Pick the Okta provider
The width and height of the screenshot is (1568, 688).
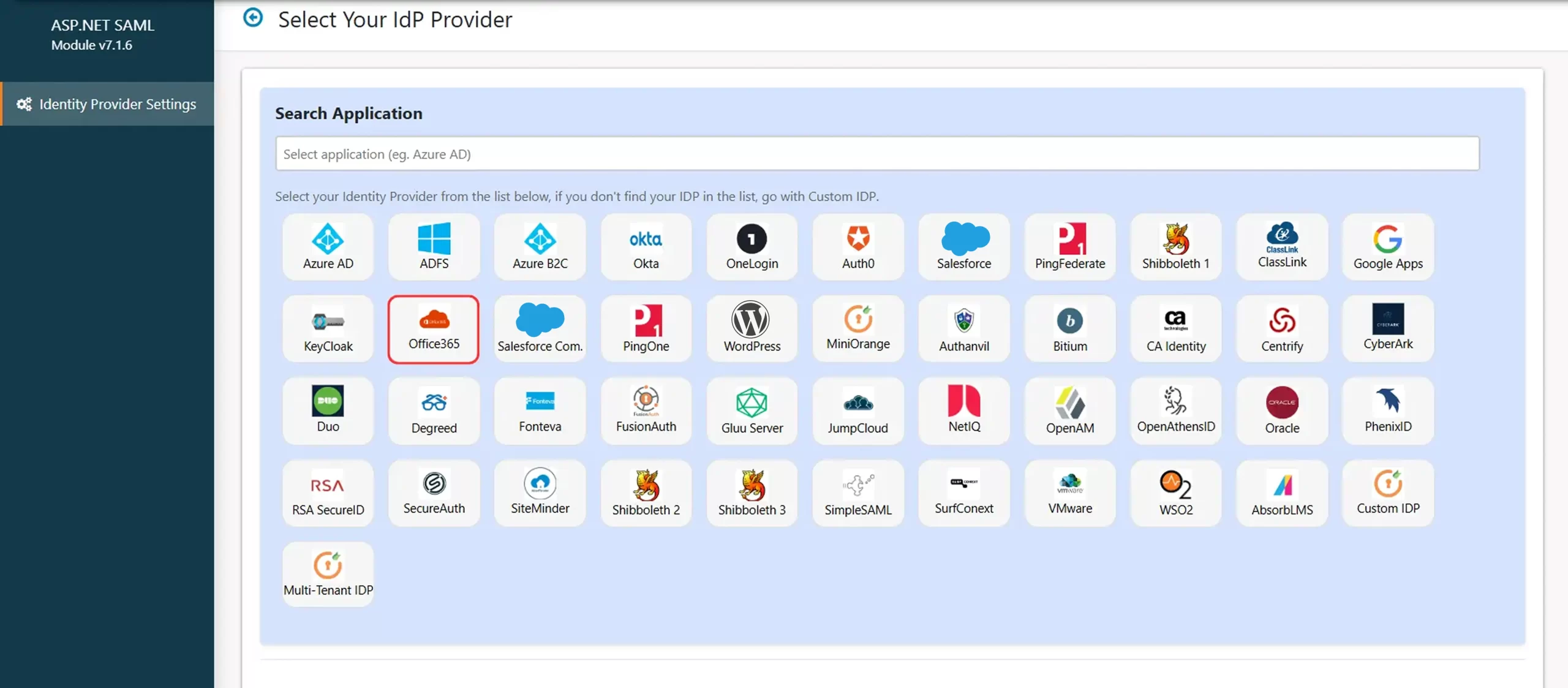click(x=646, y=247)
